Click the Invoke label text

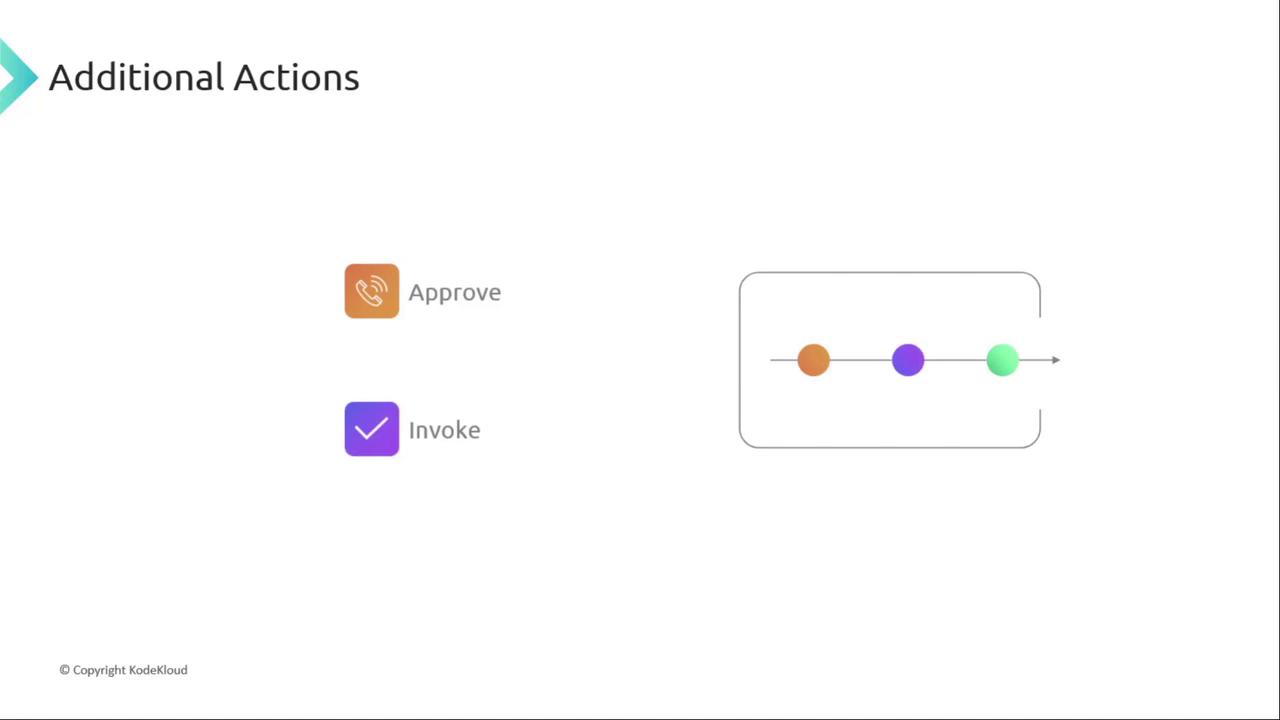444,430
